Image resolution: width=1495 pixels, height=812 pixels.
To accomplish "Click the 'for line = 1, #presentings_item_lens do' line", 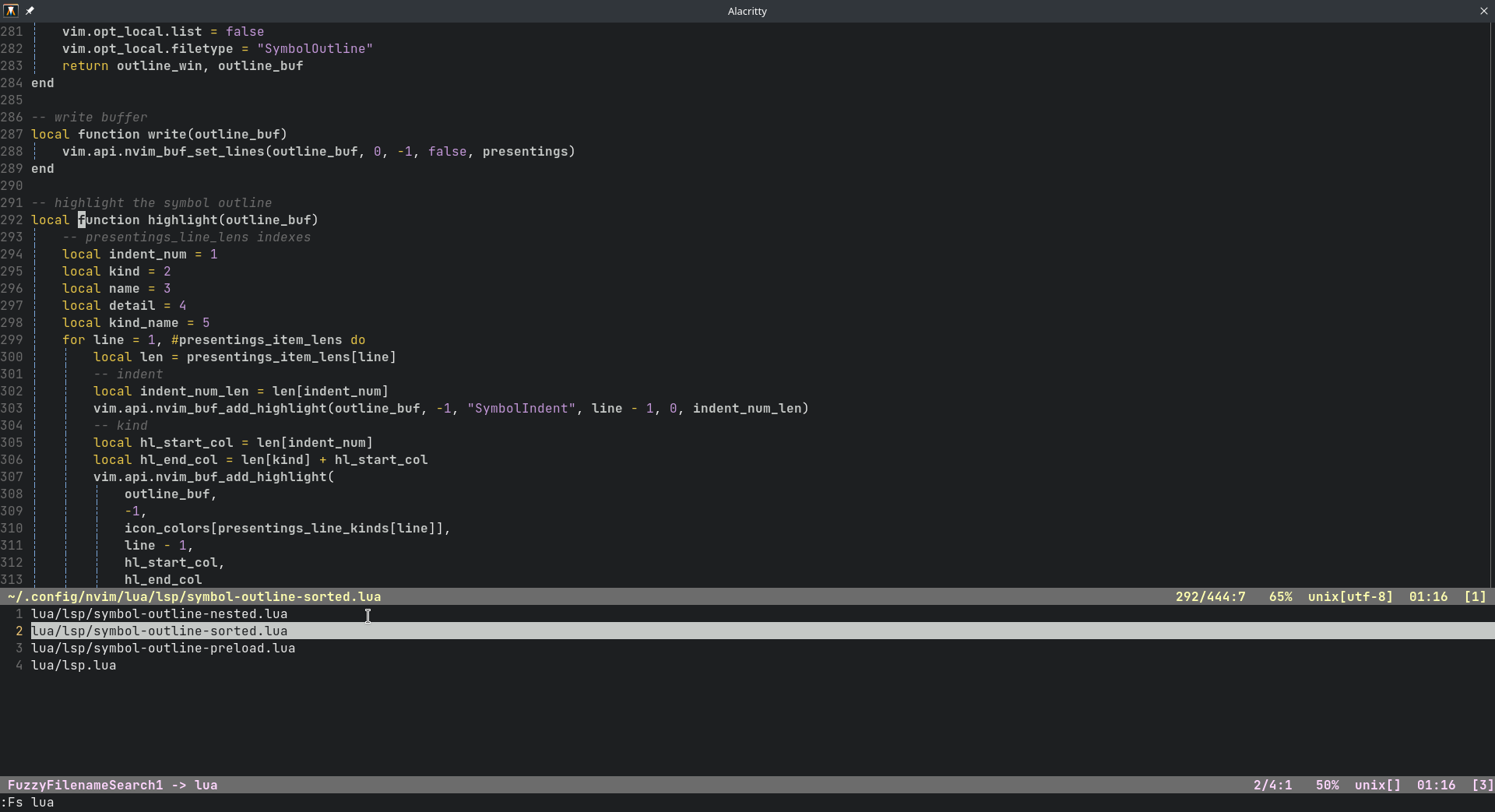I will pos(213,340).
